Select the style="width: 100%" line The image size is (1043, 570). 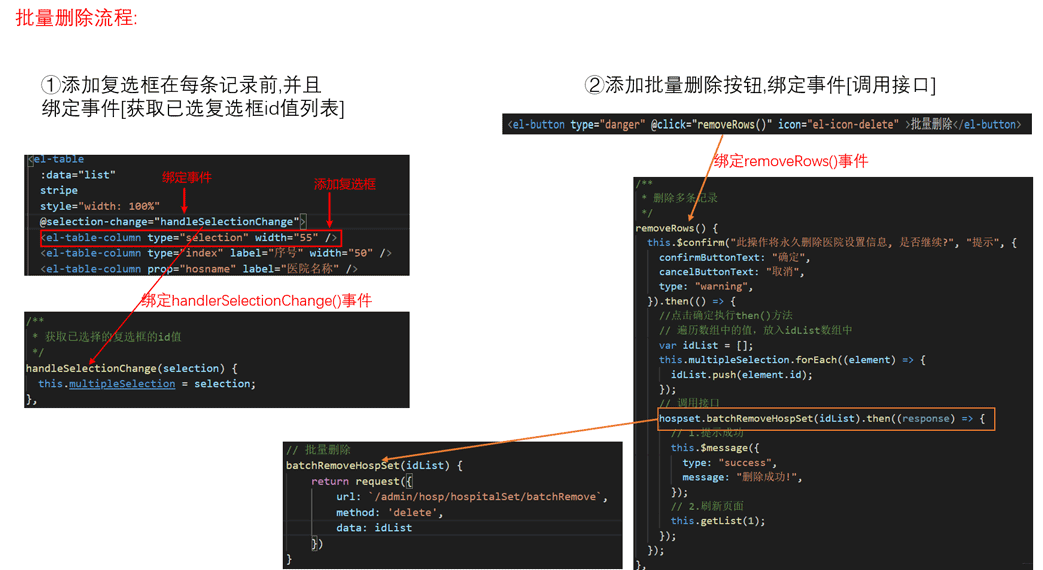(100, 206)
